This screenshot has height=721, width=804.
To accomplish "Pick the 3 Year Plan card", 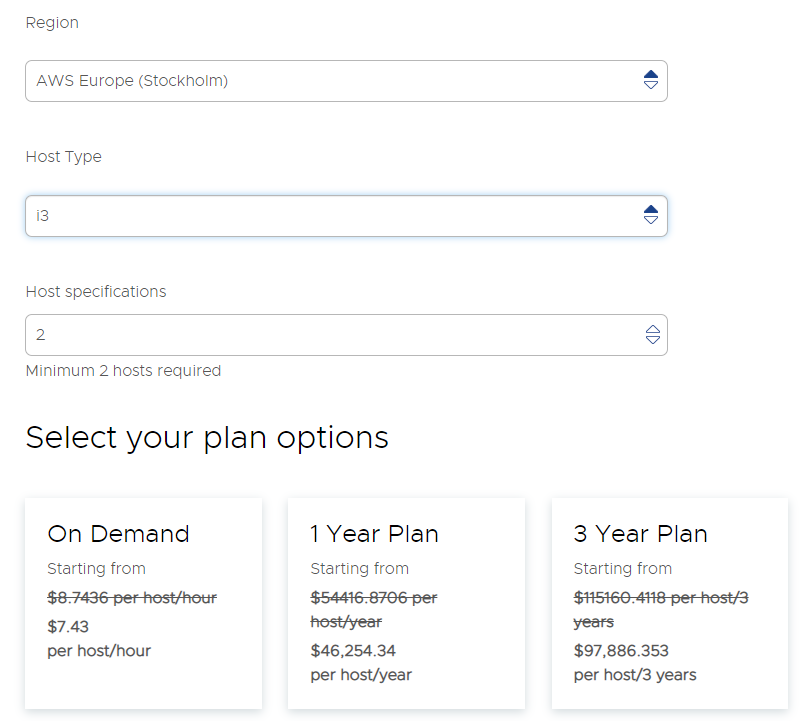I will [669, 603].
